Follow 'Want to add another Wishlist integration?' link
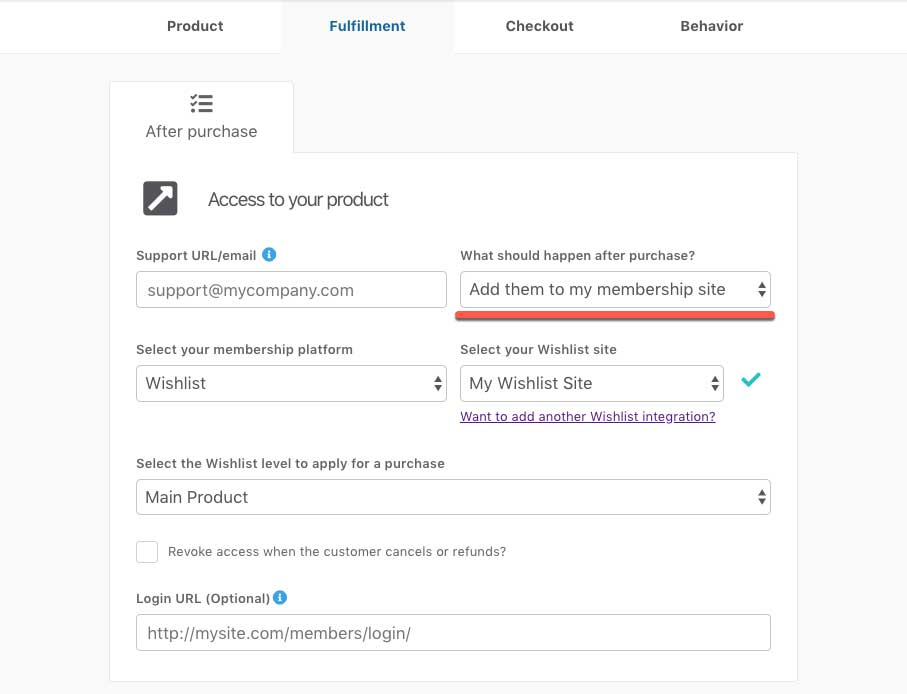907x694 pixels. coord(588,416)
